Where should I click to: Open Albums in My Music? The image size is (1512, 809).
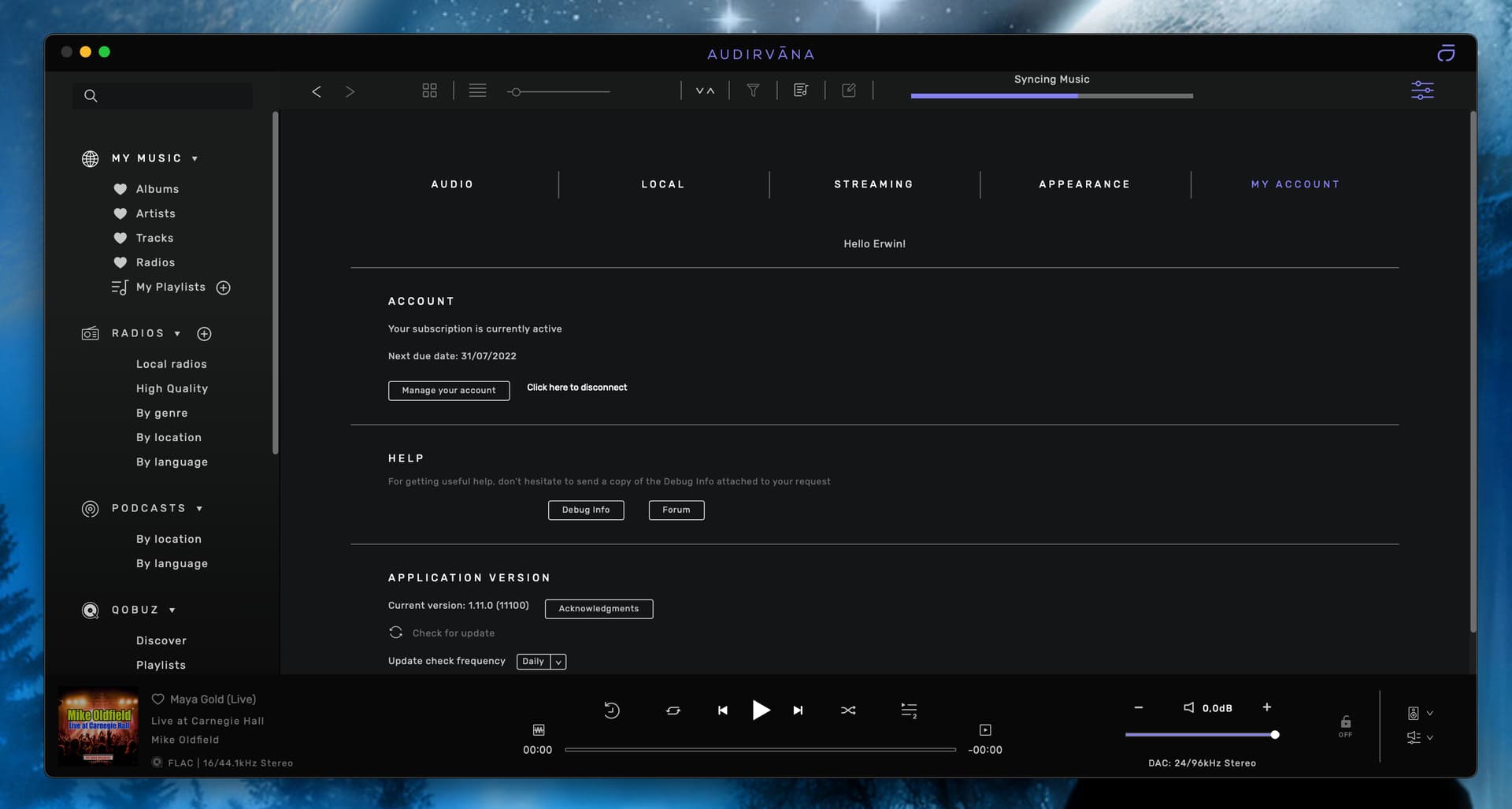[157, 189]
